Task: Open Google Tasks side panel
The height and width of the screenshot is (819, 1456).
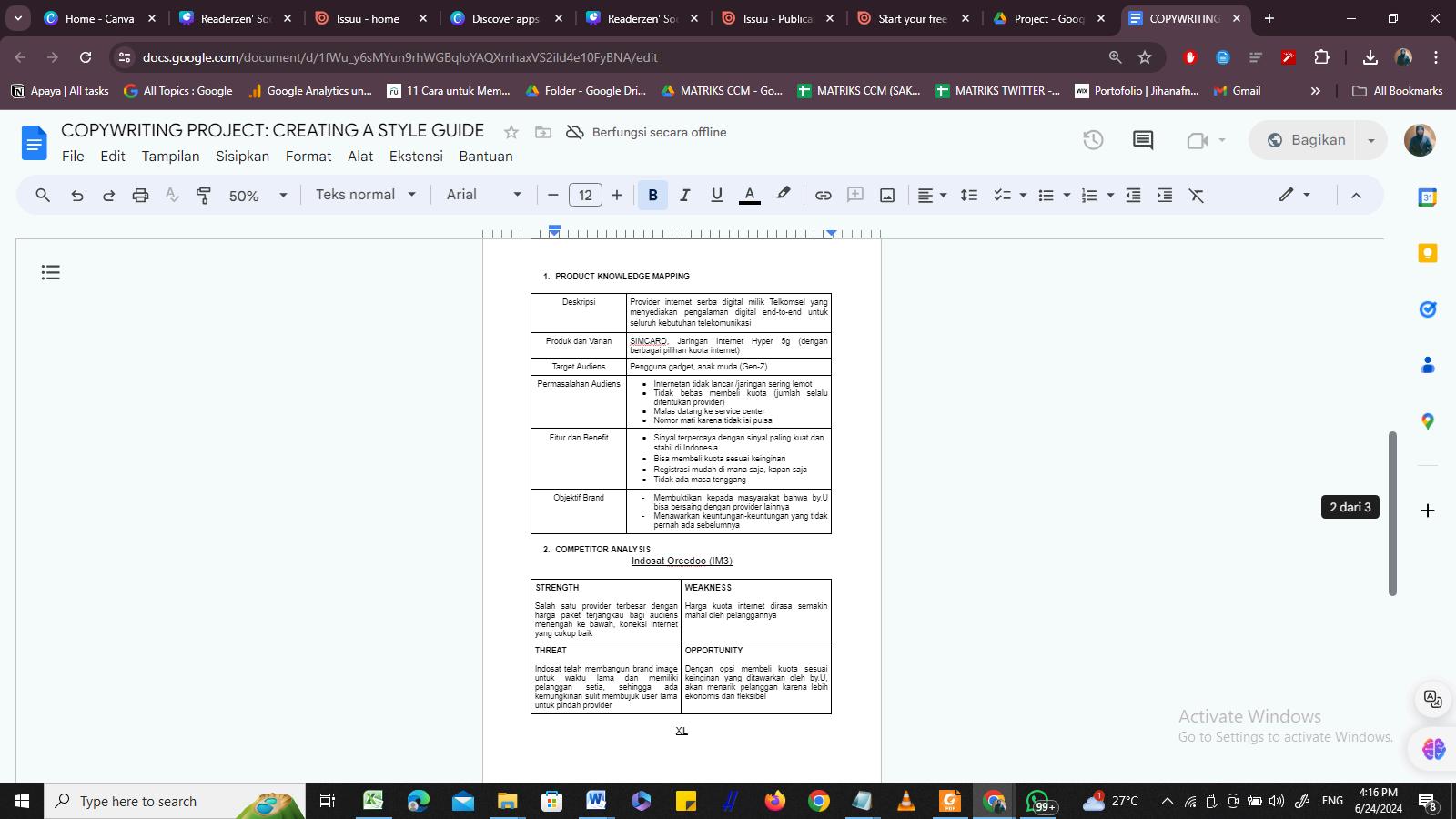Action: pos(1428,309)
